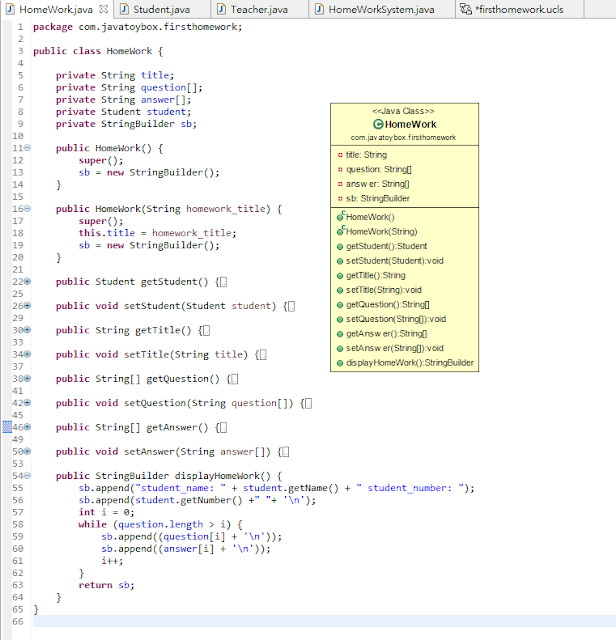Screen dimensions: 616x640
Task: Click the folded-code box after setTitle(String title)
Action: pos(263,355)
